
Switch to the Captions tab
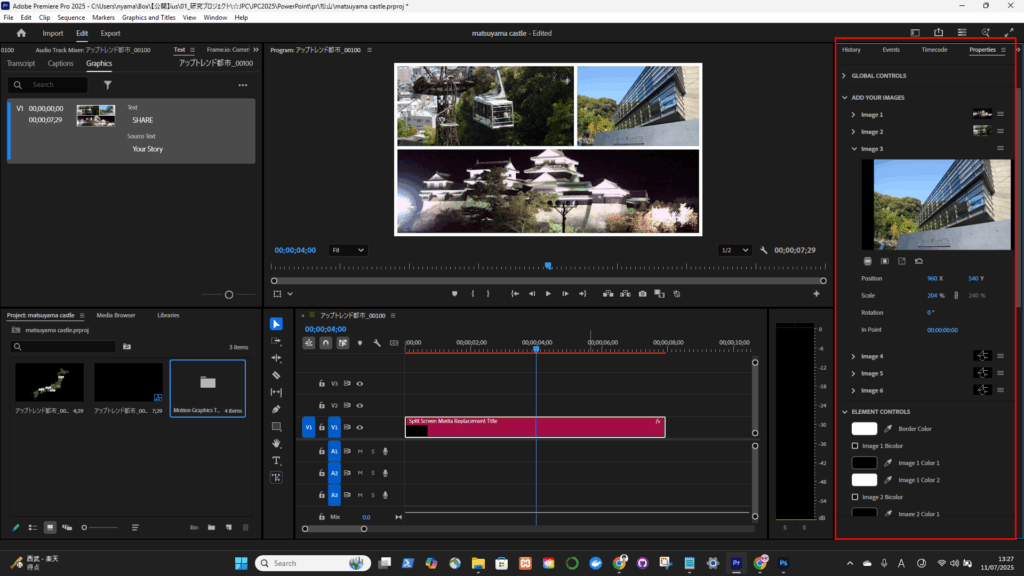pyautogui.click(x=60, y=63)
